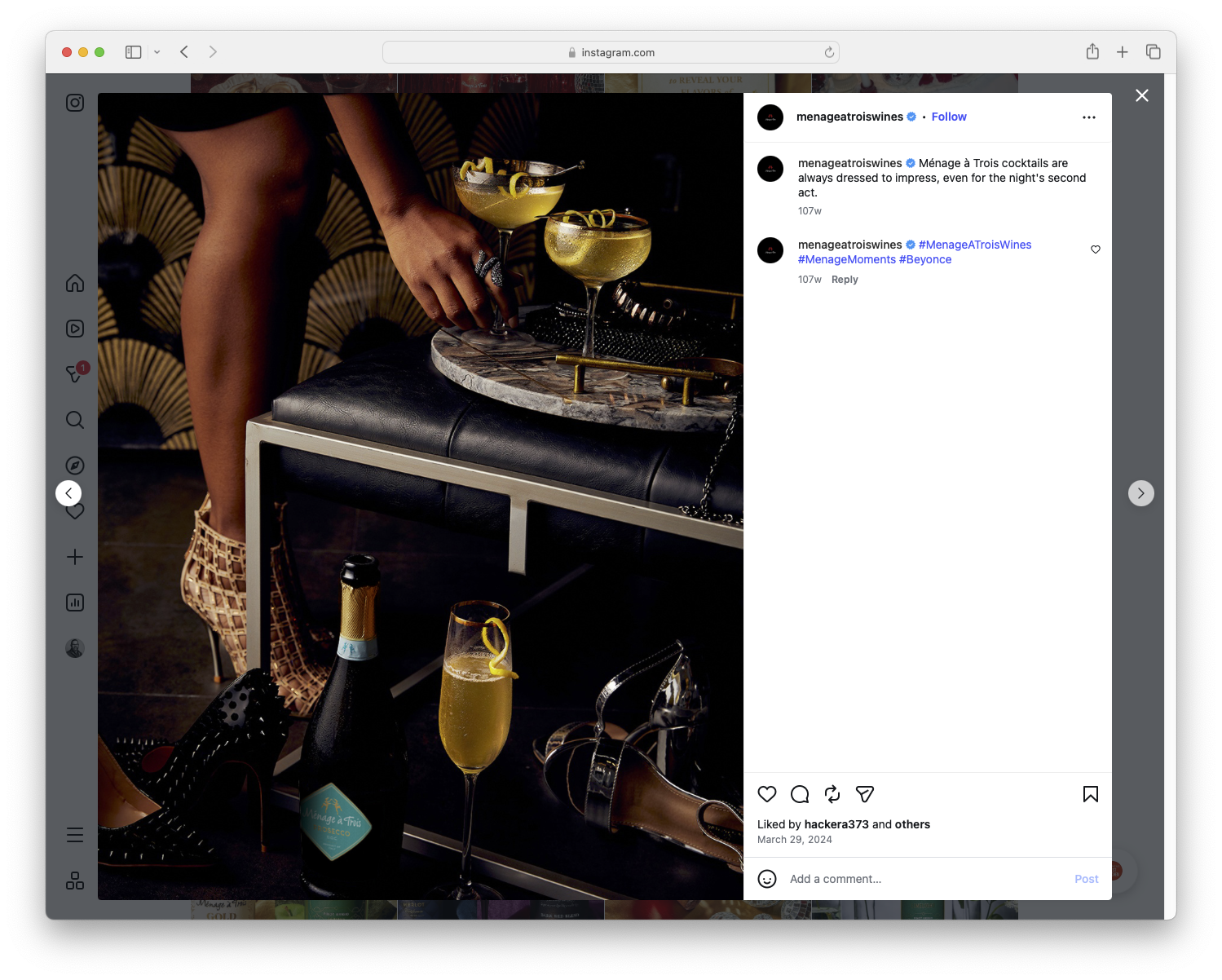The image size is (1222, 980).
Task: Open Reels from the sidebar
Action: click(74, 328)
